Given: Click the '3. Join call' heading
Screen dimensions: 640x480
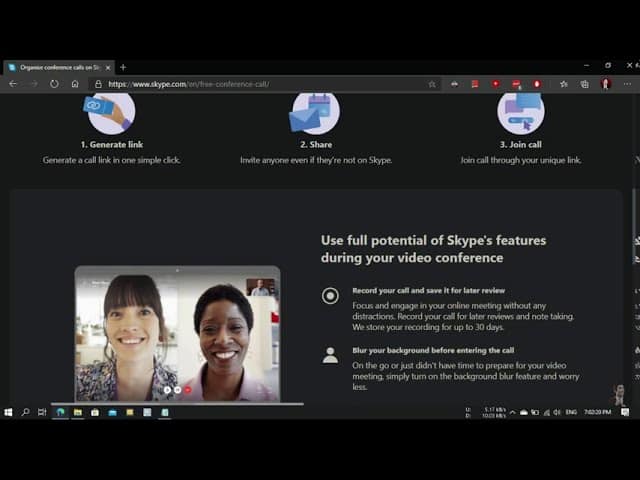Looking at the screenshot, I should point(521,144).
